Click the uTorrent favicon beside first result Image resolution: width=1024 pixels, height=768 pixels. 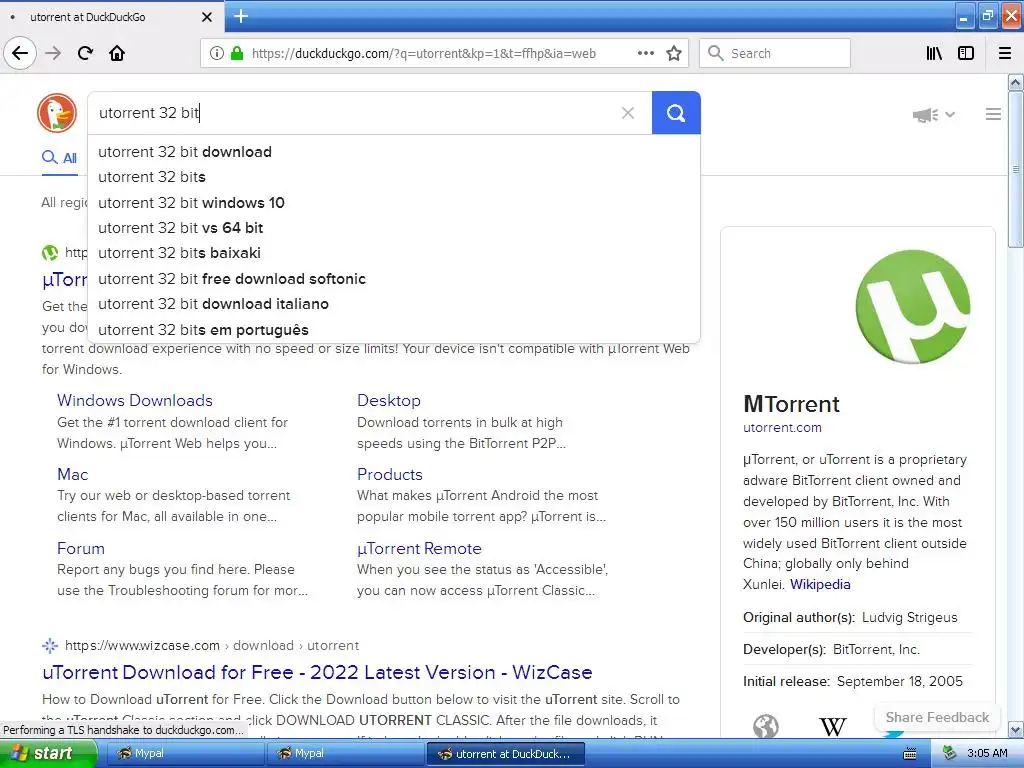(50, 253)
